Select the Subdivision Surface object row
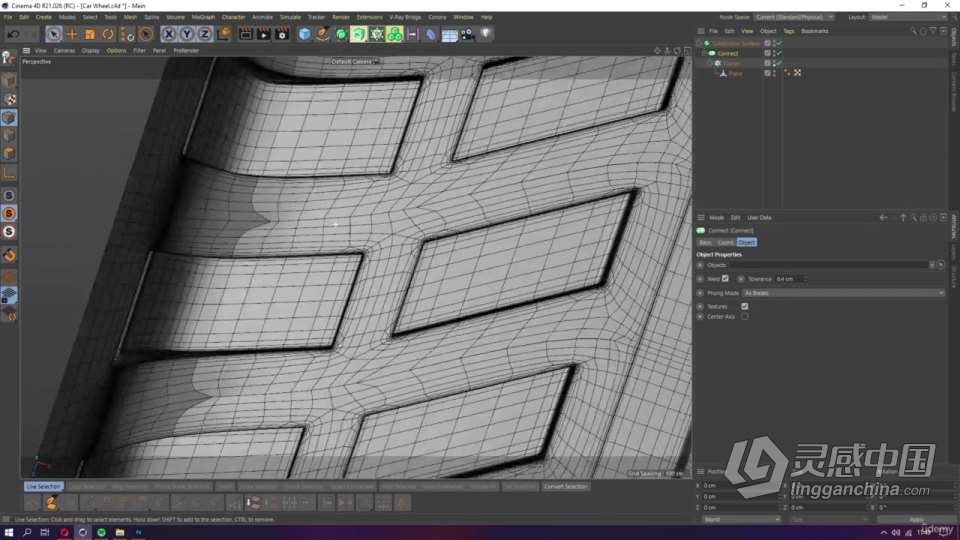 [x=735, y=43]
